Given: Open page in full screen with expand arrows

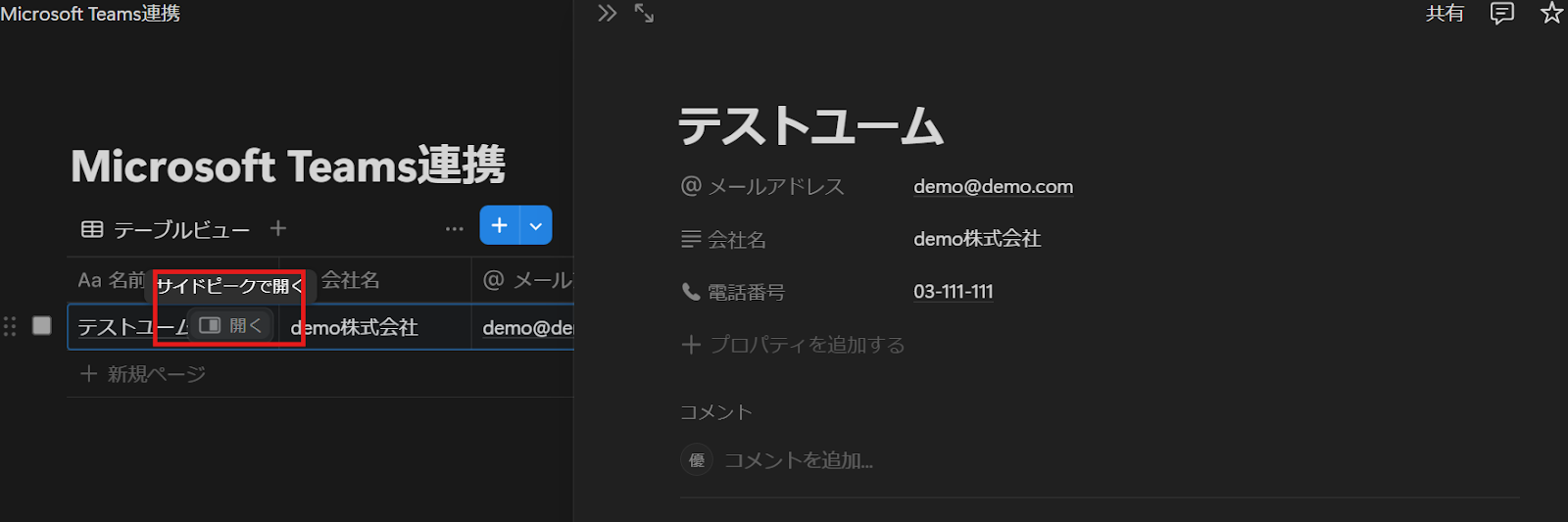Looking at the screenshot, I should pos(644,14).
